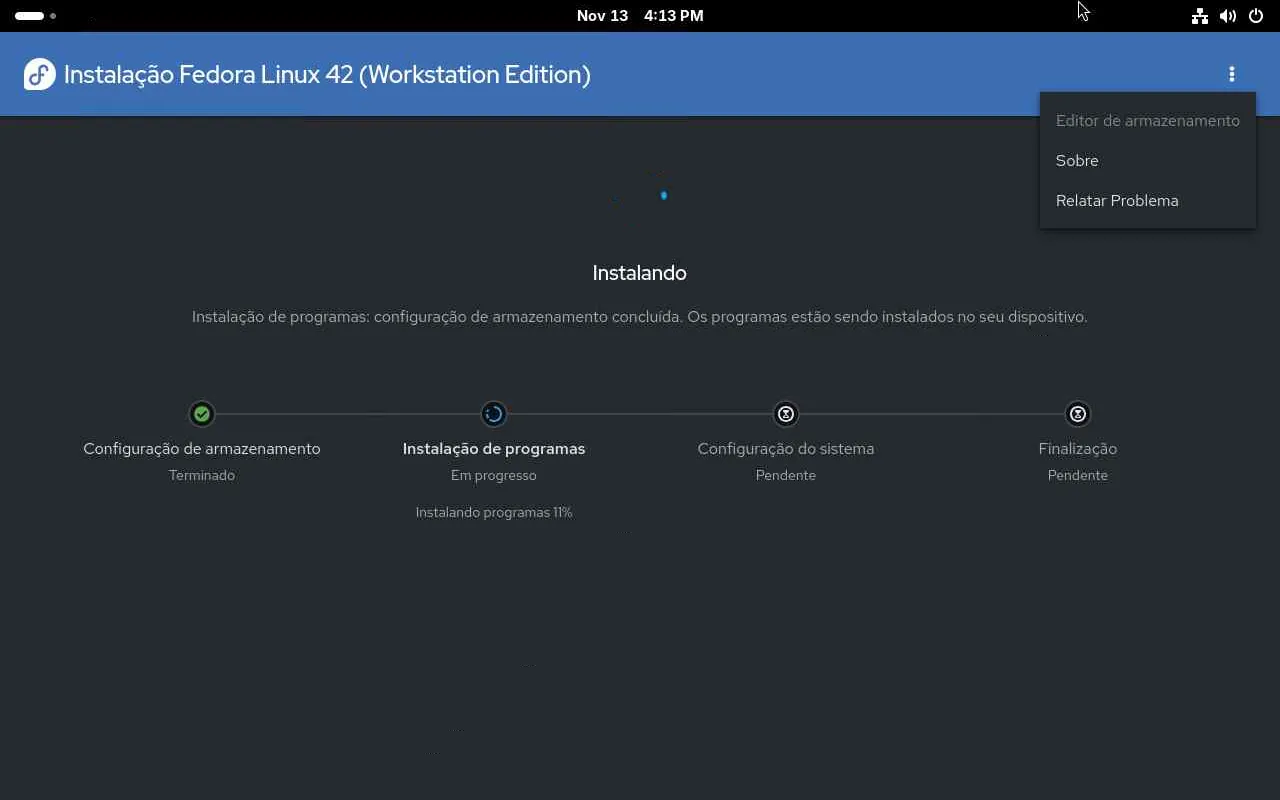Click the Pendente status under Configuração do sistema

[786, 475]
